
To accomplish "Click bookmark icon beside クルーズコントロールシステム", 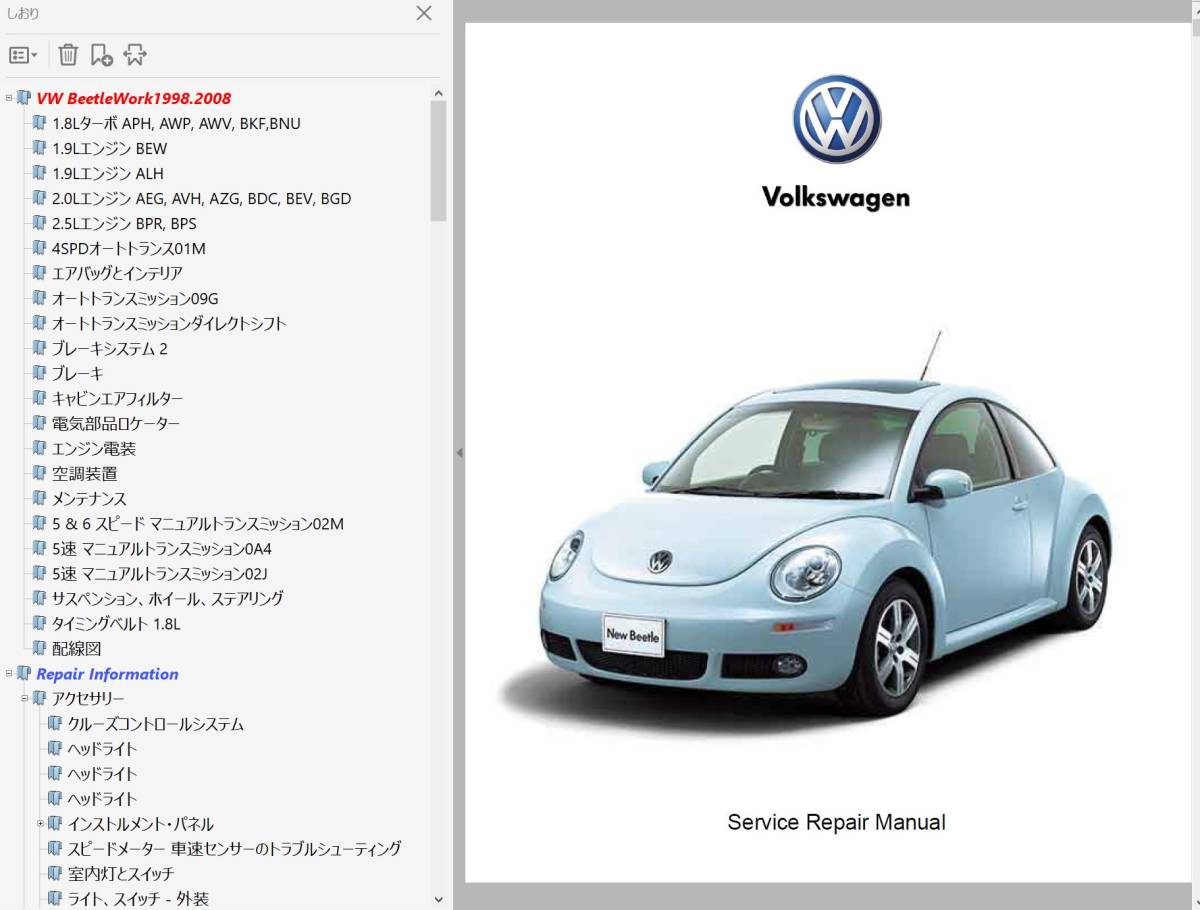I will pos(55,724).
